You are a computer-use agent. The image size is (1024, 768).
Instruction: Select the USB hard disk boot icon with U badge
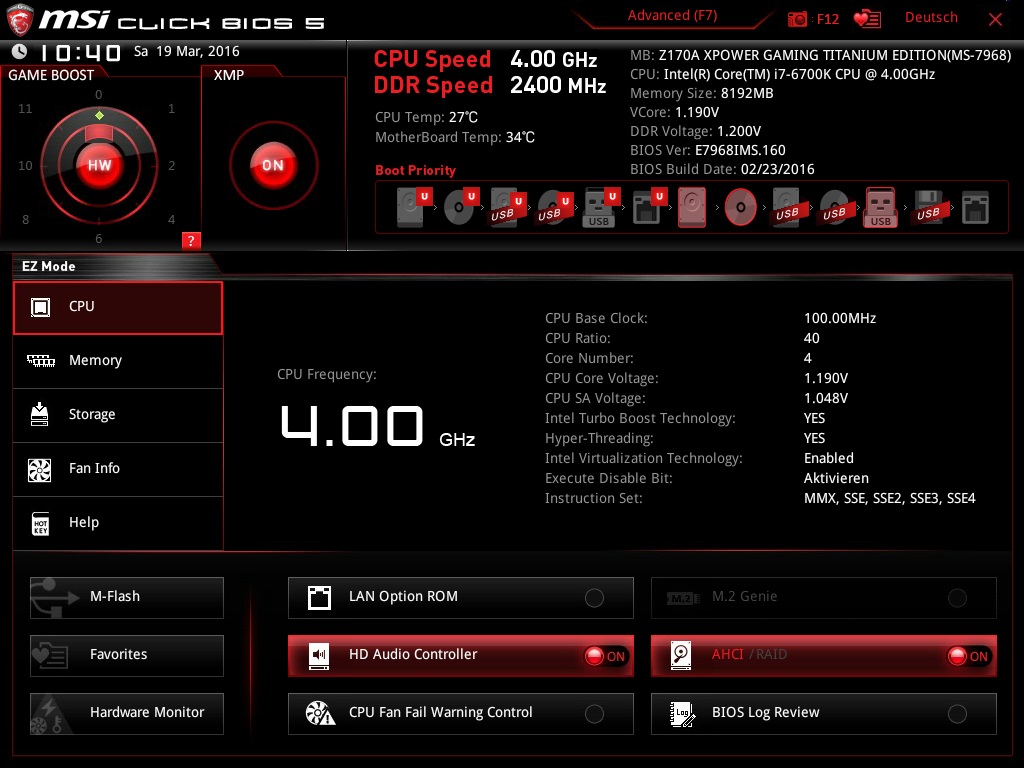coord(507,207)
